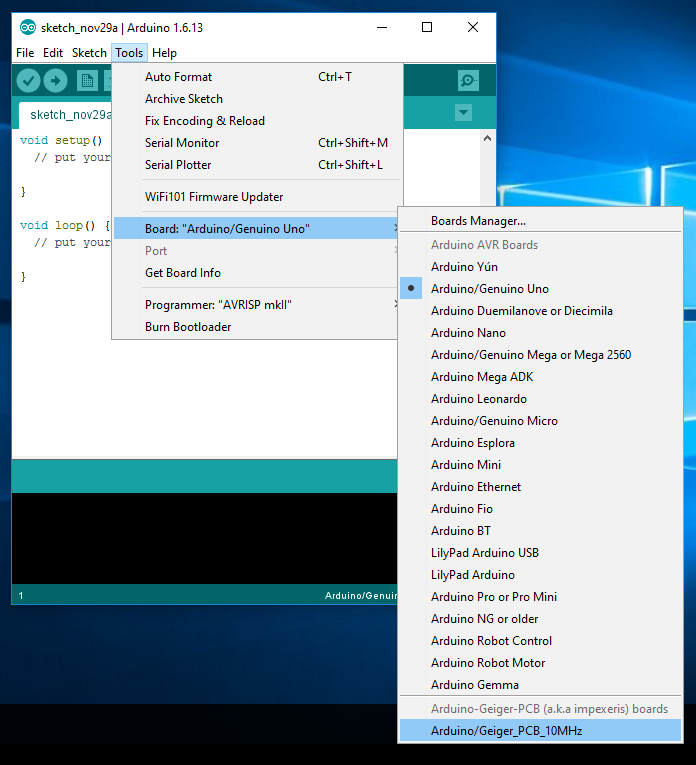Choose Arduino Gemma board
This screenshot has width=696, height=765.
[x=540, y=684]
